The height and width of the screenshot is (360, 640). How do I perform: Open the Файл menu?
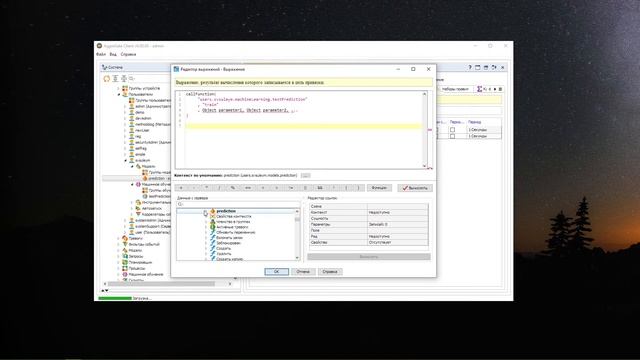coord(101,54)
